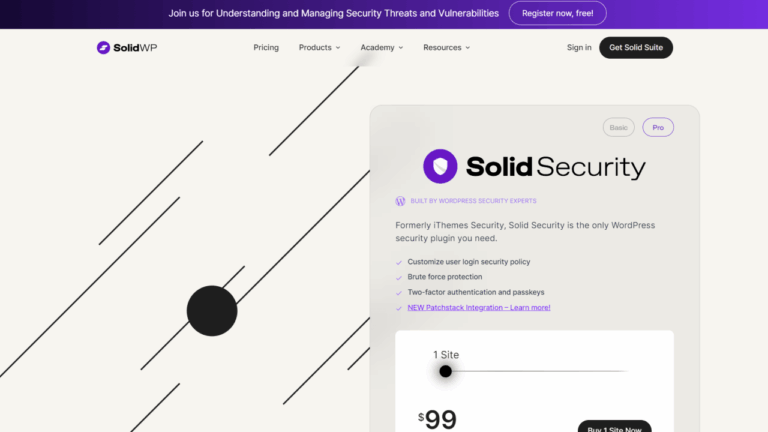Click checkmark next to Brute force protection
The width and height of the screenshot is (768, 432).
pyautogui.click(x=400, y=277)
